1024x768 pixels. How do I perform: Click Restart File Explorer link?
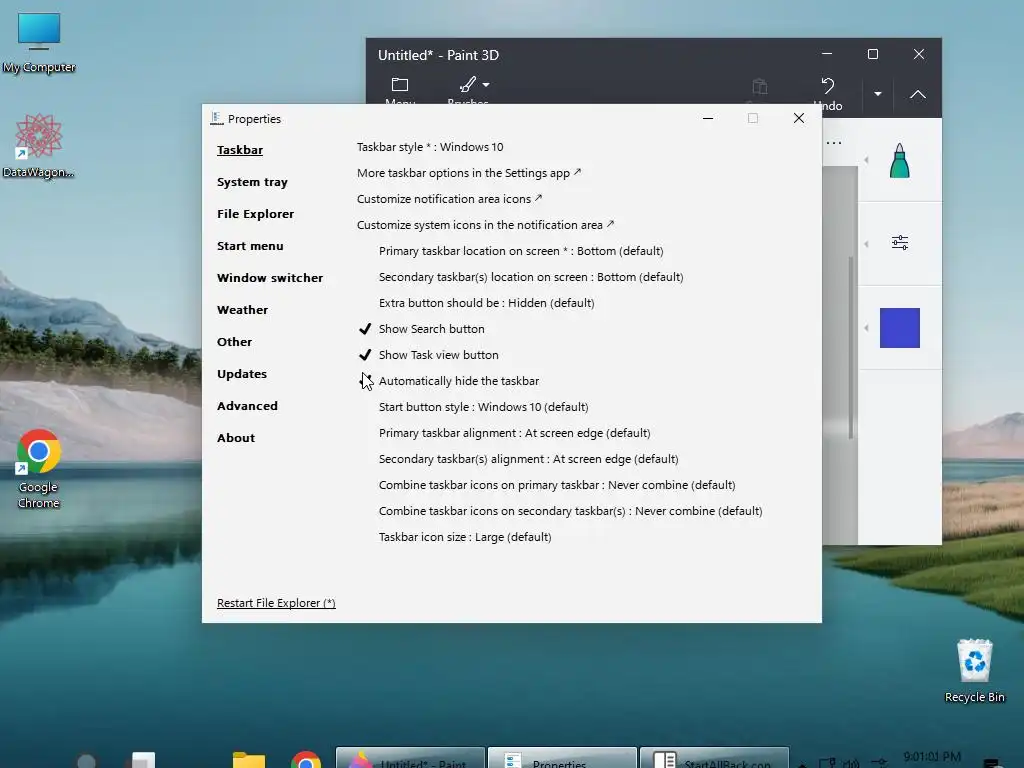[x=276, y=603]
